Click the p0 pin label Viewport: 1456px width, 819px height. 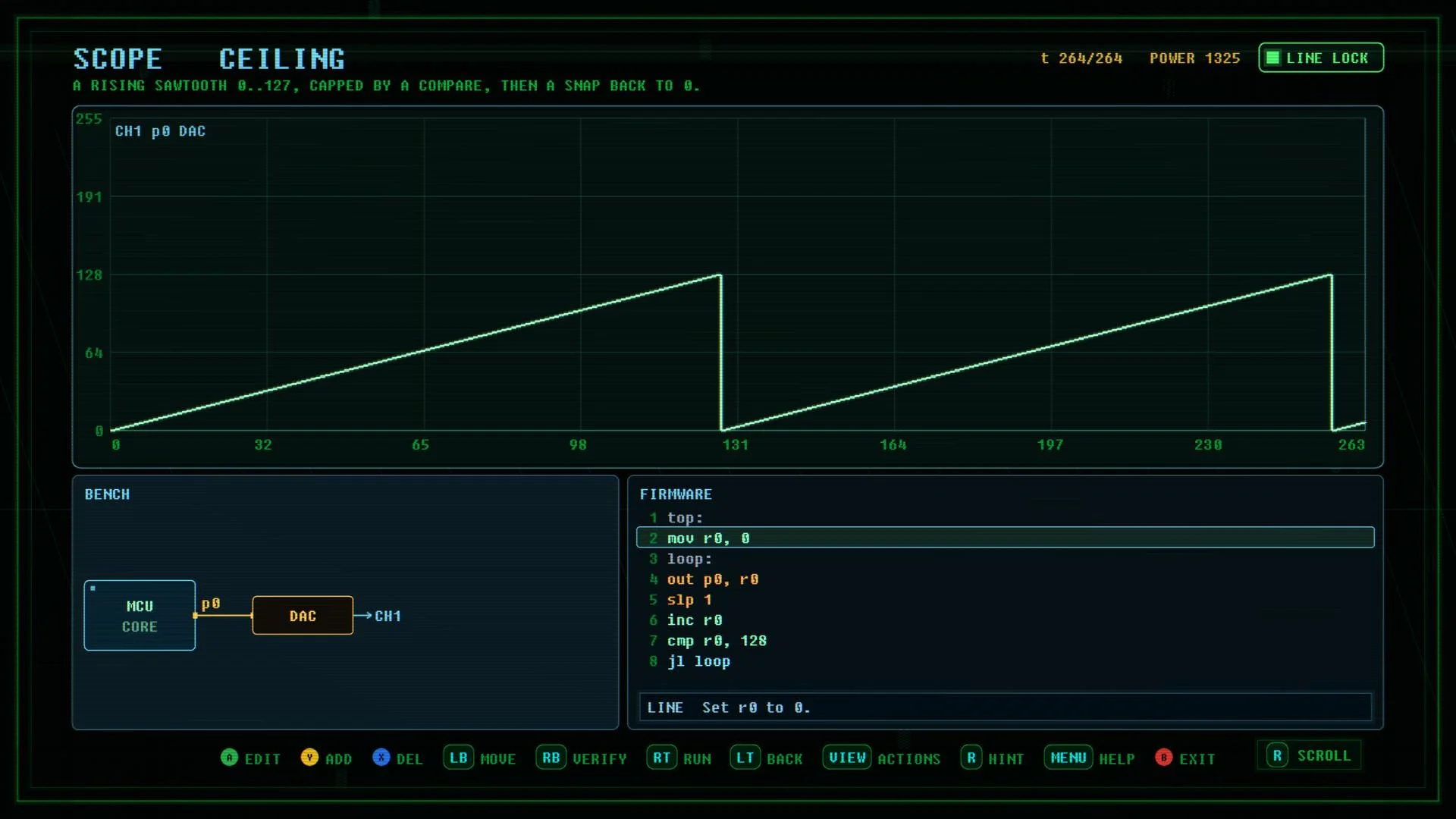211,604
